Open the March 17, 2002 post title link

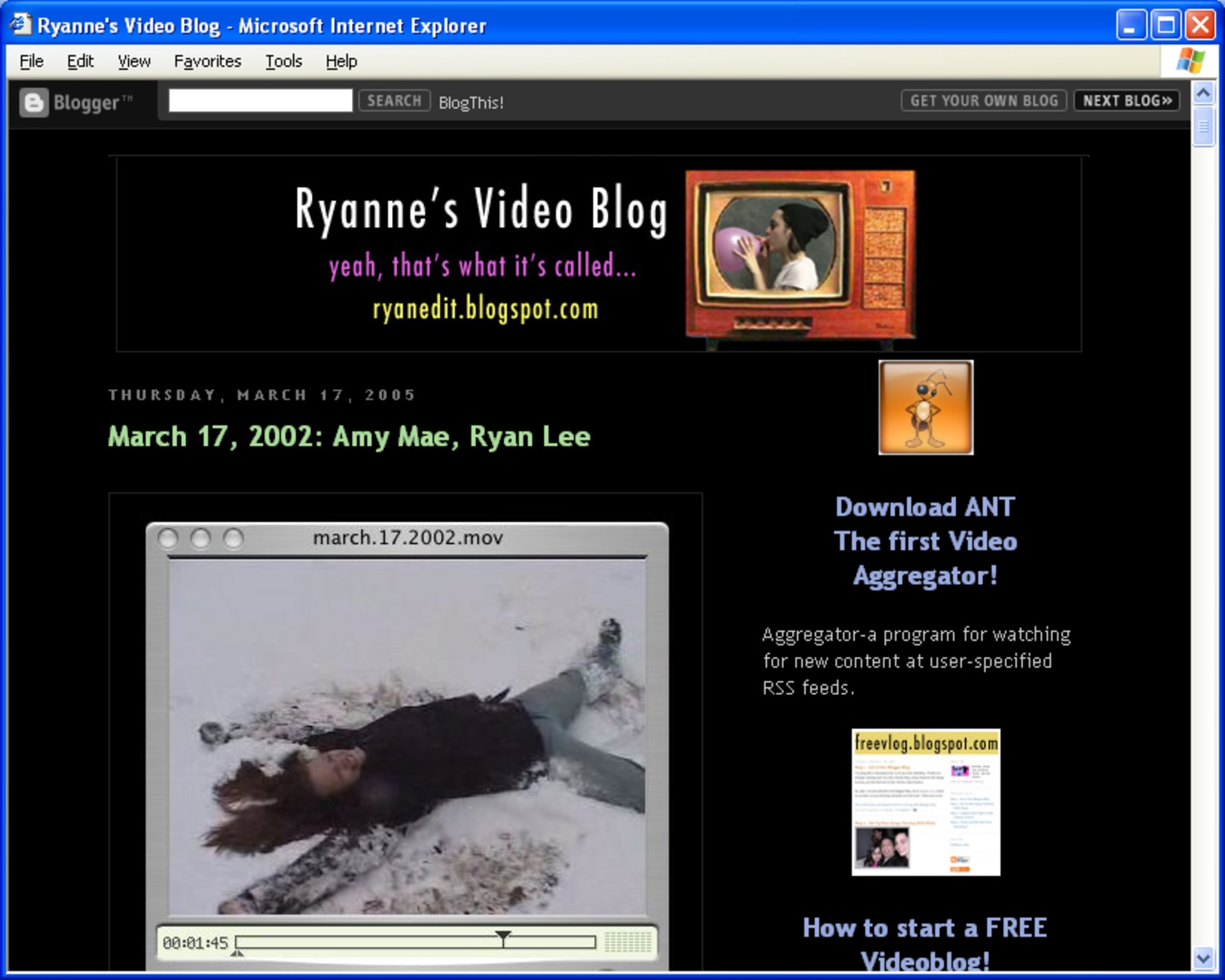pyautogui.click(x=349, y=436)
